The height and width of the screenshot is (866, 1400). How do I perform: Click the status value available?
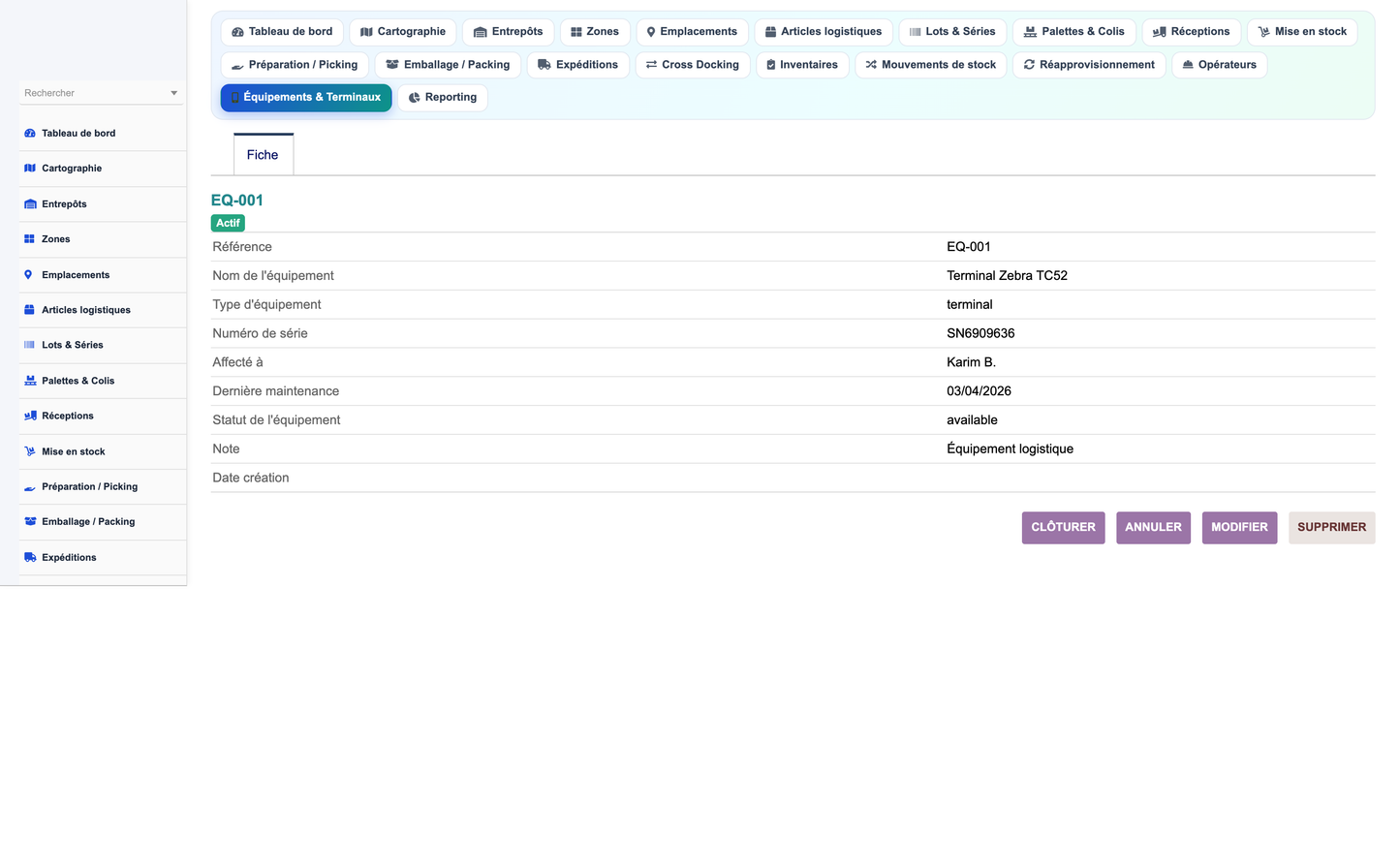click(972, 420)
